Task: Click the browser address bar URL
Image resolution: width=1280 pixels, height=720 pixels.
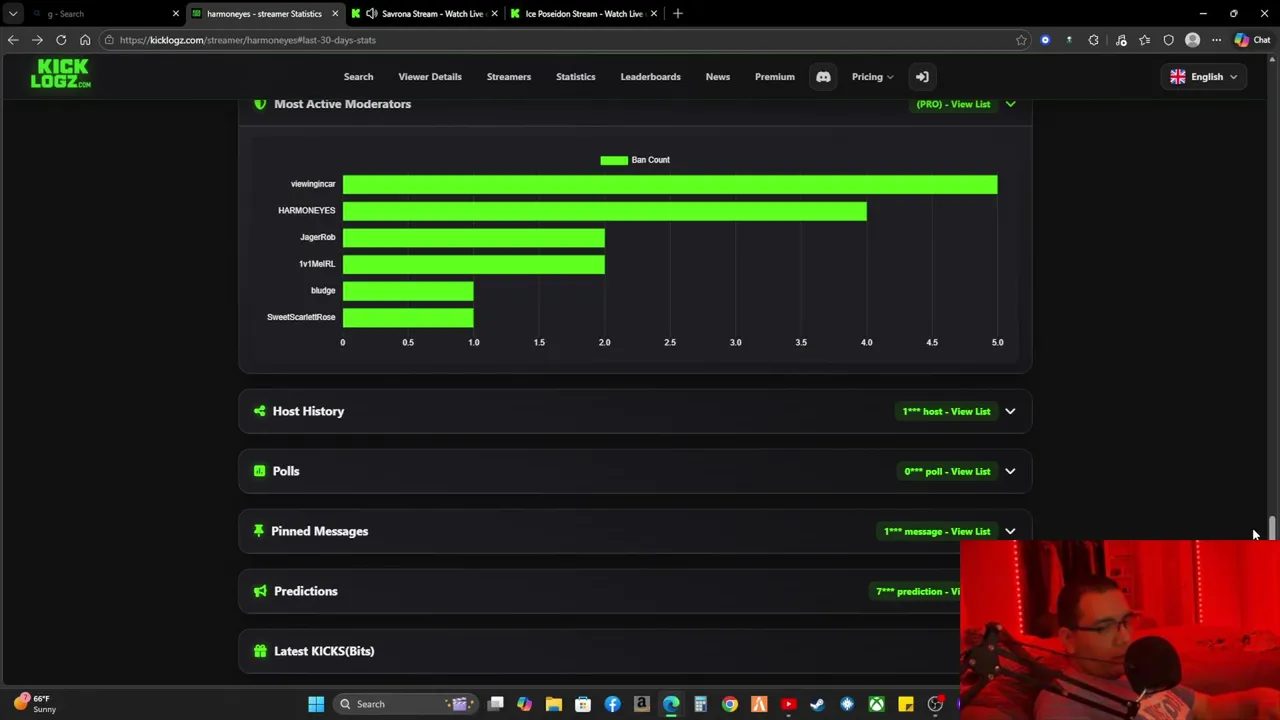Action: (x=247, y=40)
